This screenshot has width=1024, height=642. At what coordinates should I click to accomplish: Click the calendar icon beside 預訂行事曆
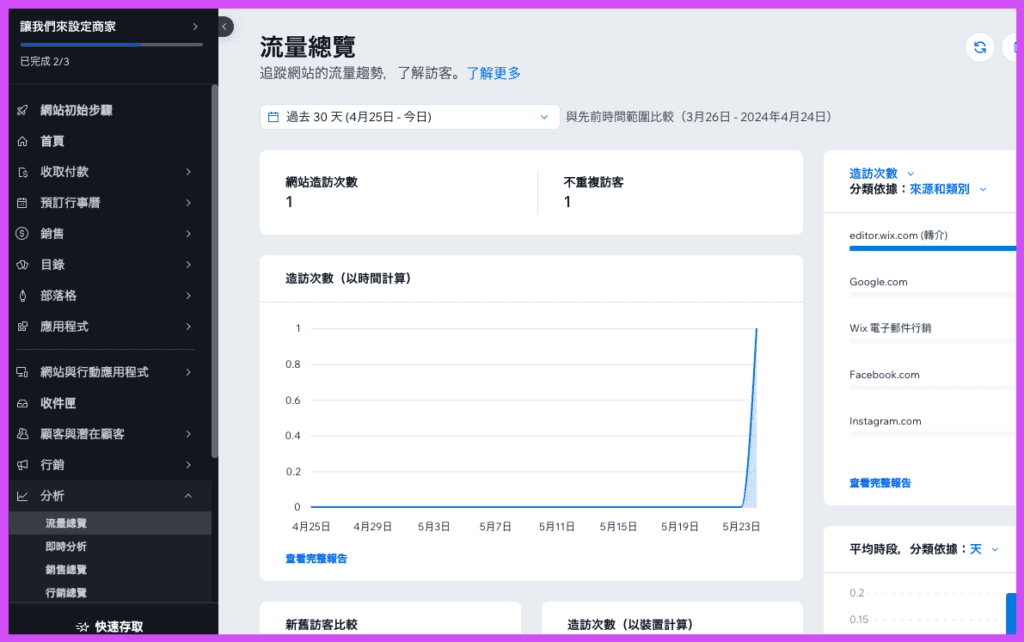(22, 203)
